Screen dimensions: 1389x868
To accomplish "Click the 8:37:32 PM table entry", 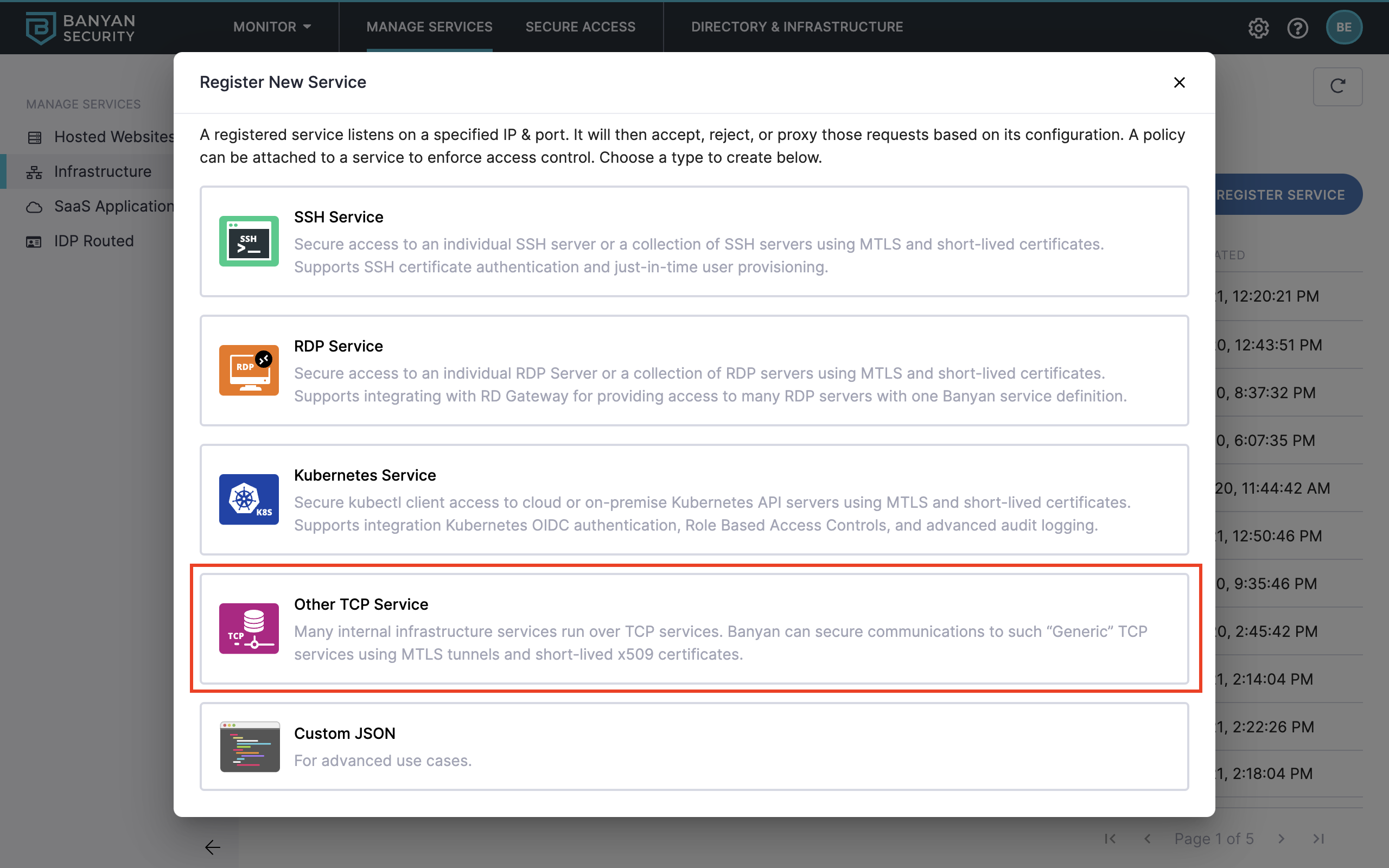I will [x=1266, y=393].
